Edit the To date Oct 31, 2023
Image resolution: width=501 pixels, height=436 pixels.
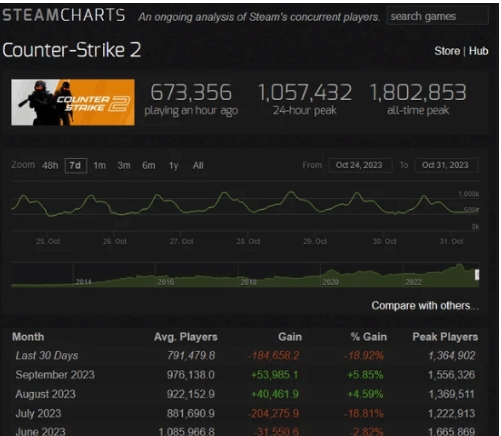click(446, 165)
